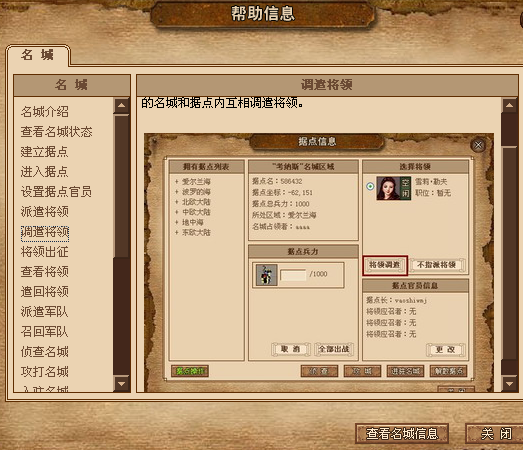524x451 pixels.
Task: Click the left list scroll-up arrow
Action: point(122,106)
